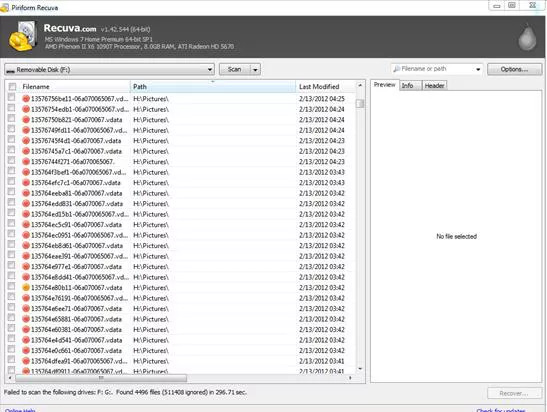Click the Check for updates link
547x412 pixels.
coord(501,410)
